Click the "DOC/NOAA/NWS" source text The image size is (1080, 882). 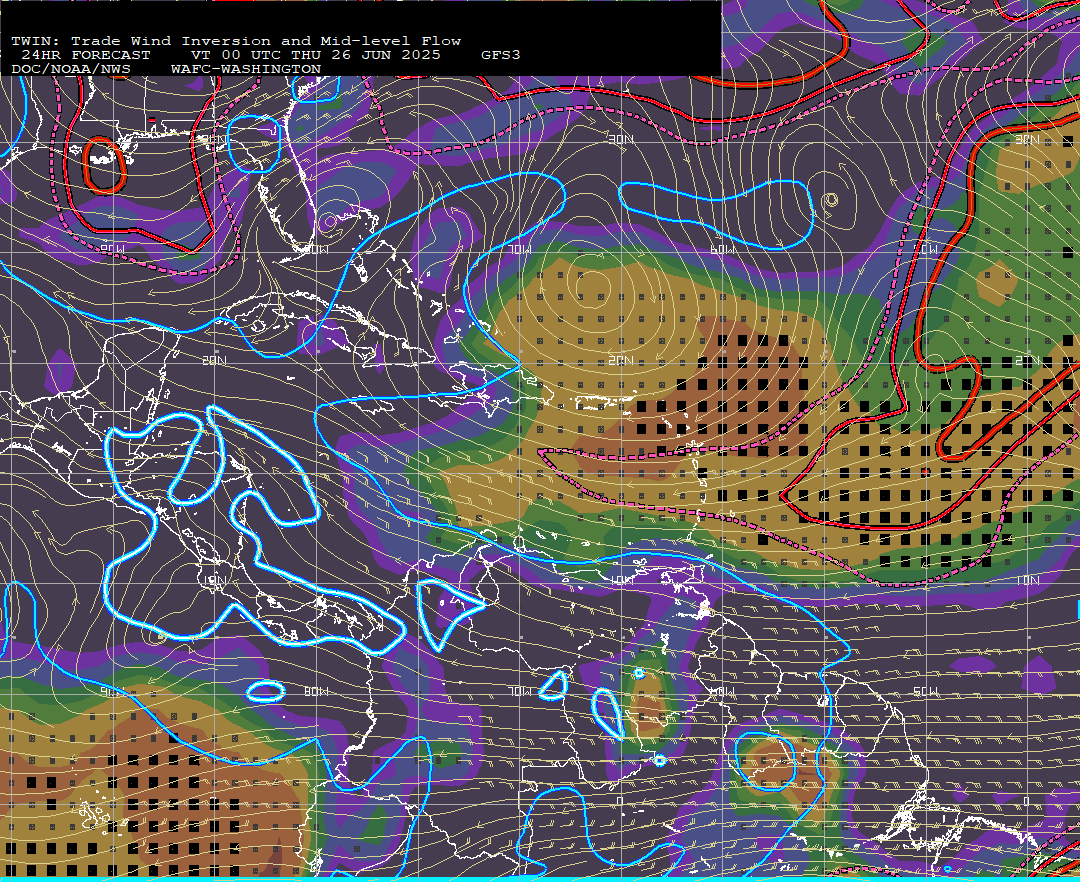click(71, 70)
